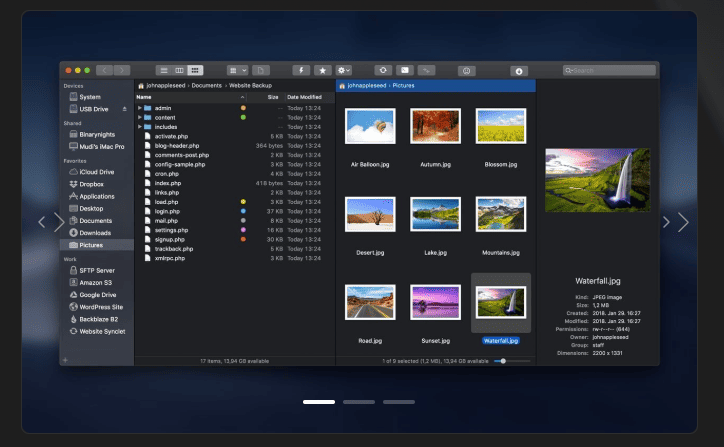Click the lightning bolt connect icon
The image size is (724, 447).
click(x=301, y=70)
